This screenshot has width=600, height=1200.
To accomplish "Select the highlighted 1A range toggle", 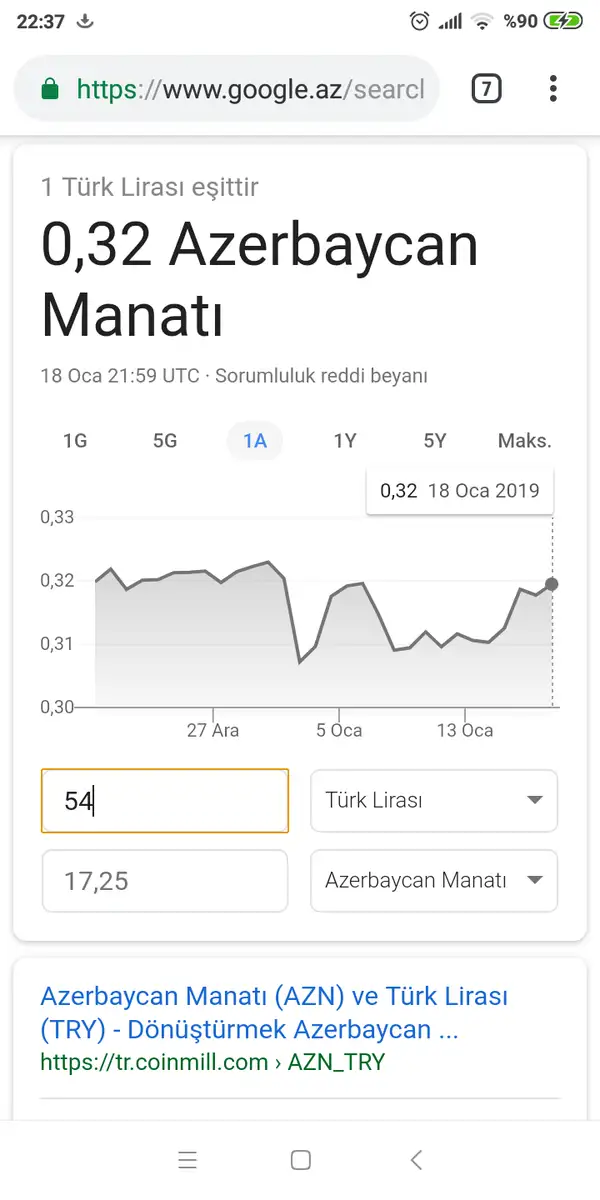I will (x=255, y=440).
